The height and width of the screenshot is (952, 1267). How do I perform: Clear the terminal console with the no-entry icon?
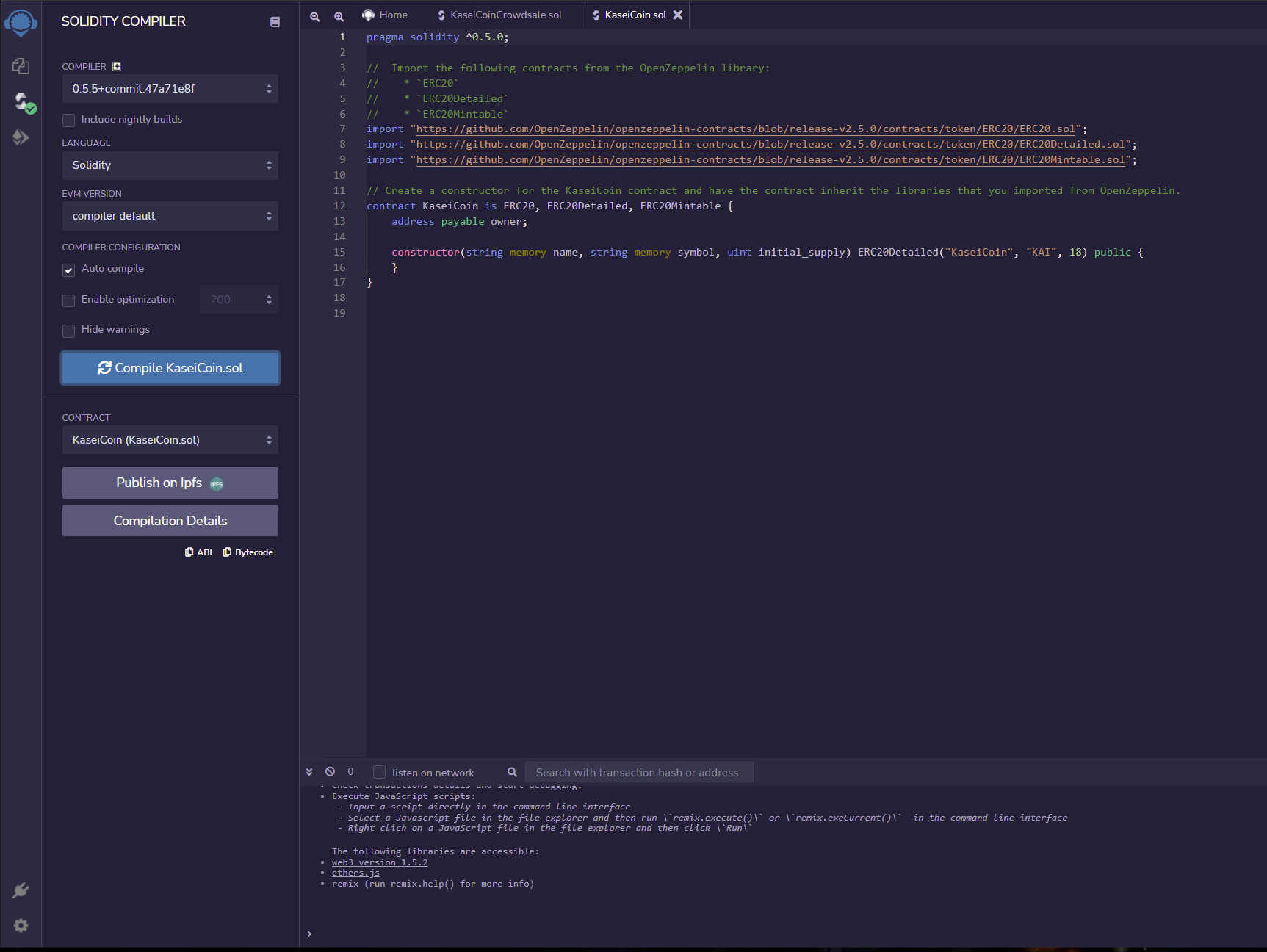pos(331,771)
